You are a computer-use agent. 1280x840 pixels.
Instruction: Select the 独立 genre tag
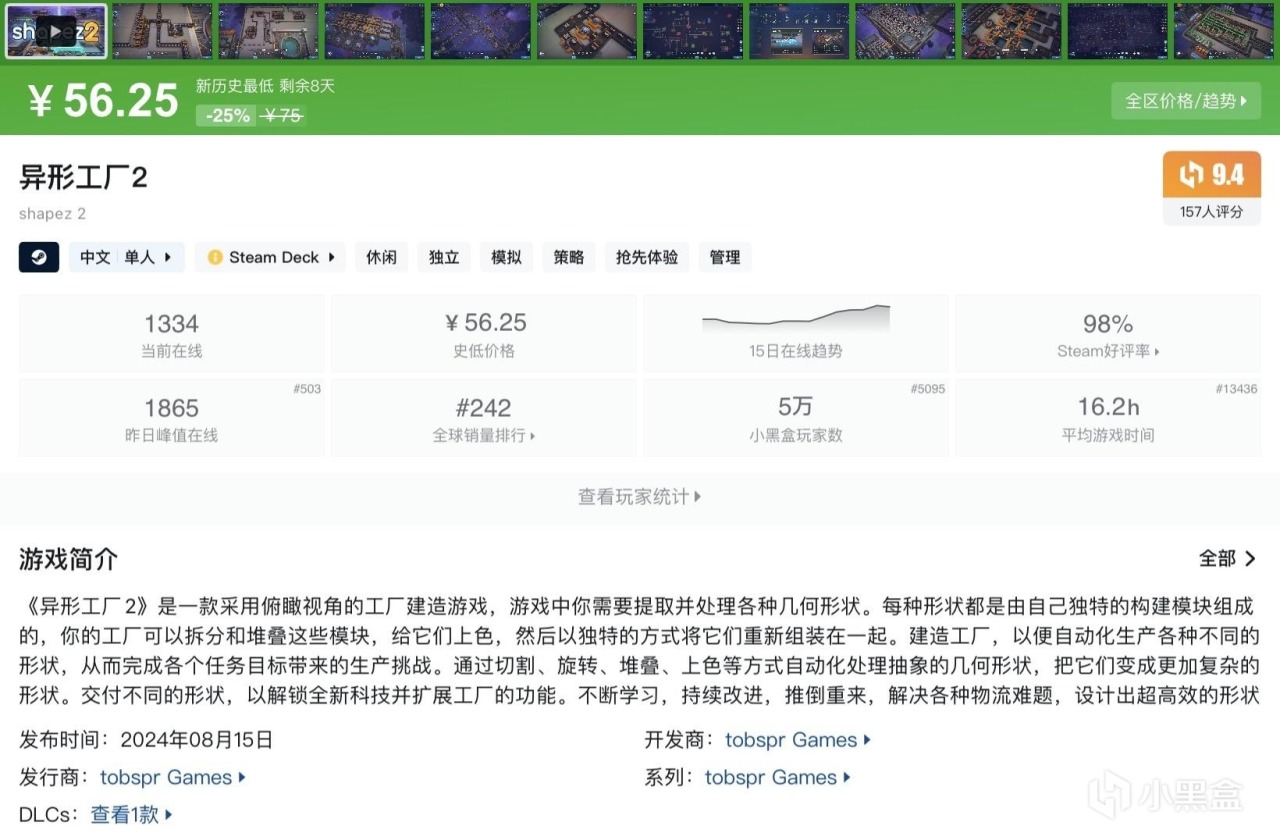pos(444,257)
